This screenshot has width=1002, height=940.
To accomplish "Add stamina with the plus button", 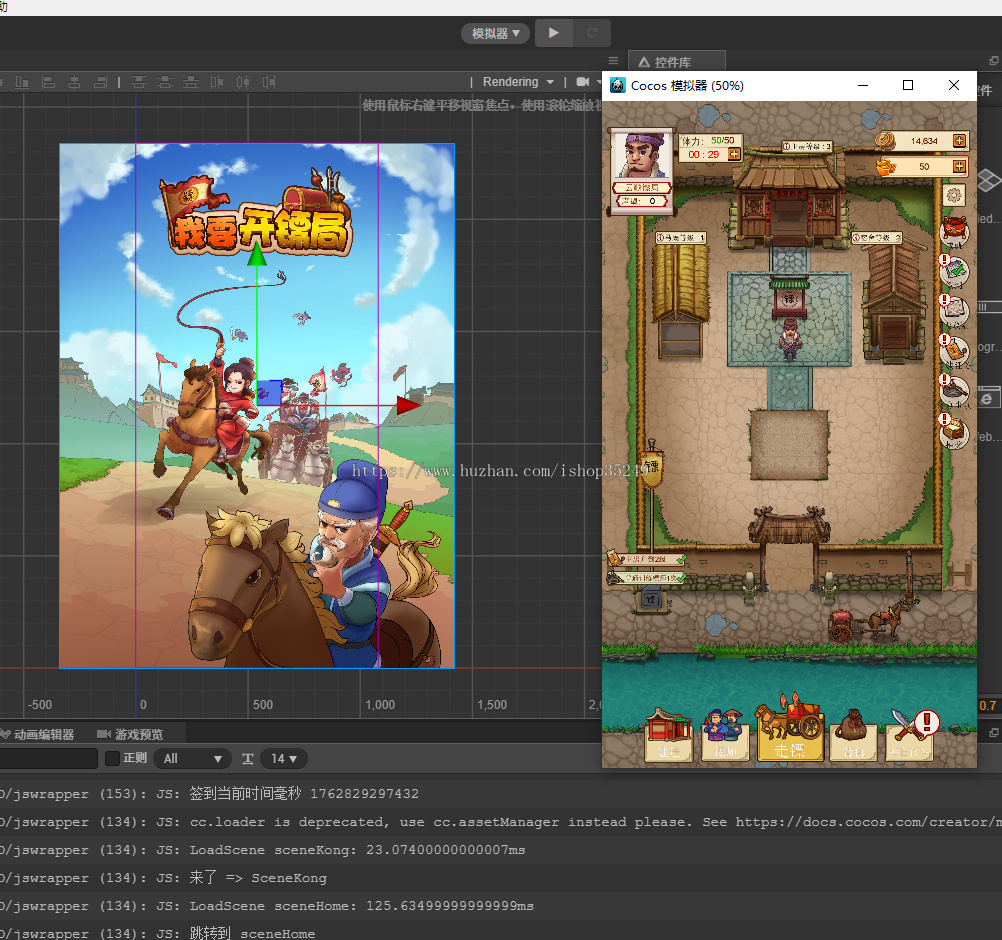I will point(734,154).
